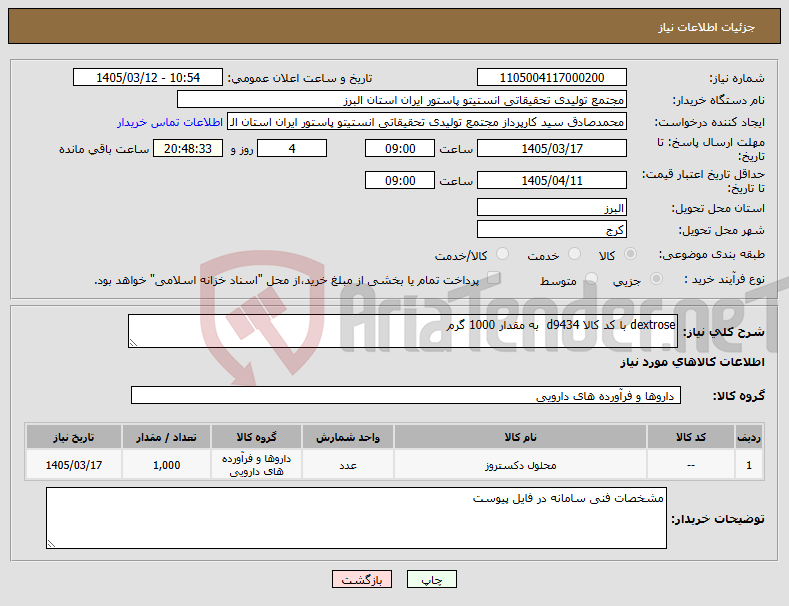Click the چاپ (print) button
The width and height of the screenshot is (789, 606).
432,579
